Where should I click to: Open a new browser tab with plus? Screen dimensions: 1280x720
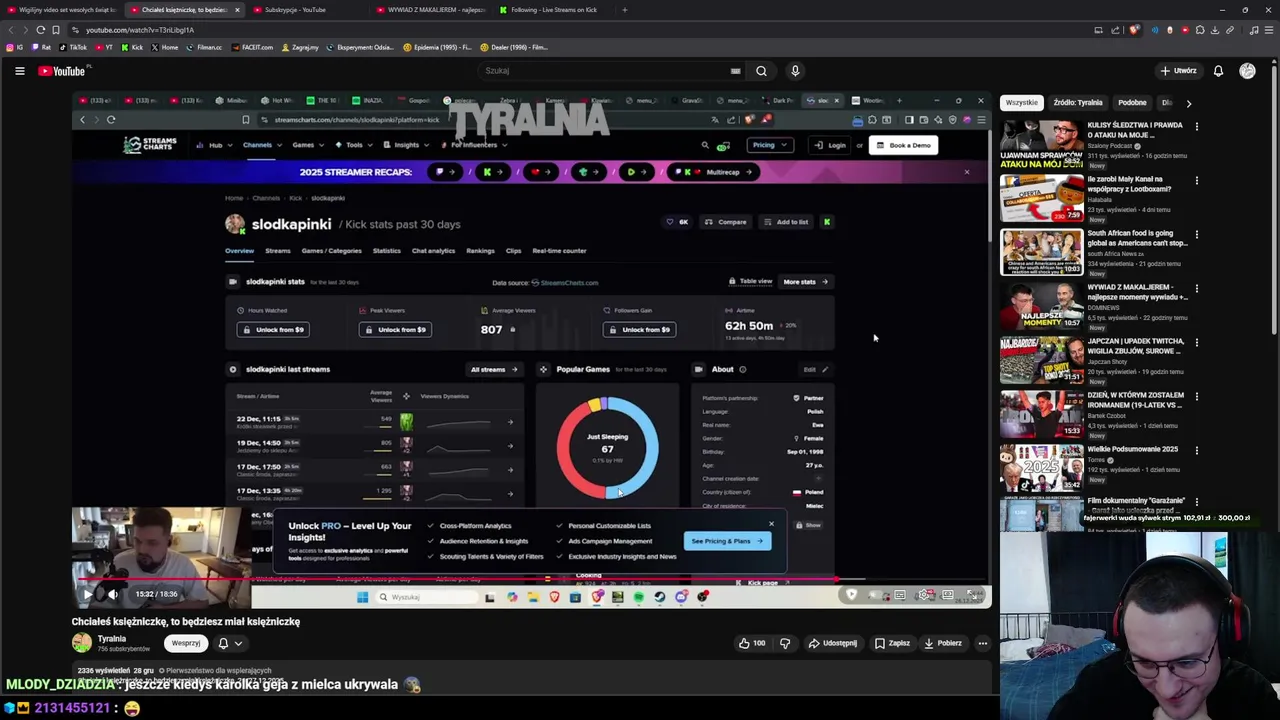click(x=625, y=10)
